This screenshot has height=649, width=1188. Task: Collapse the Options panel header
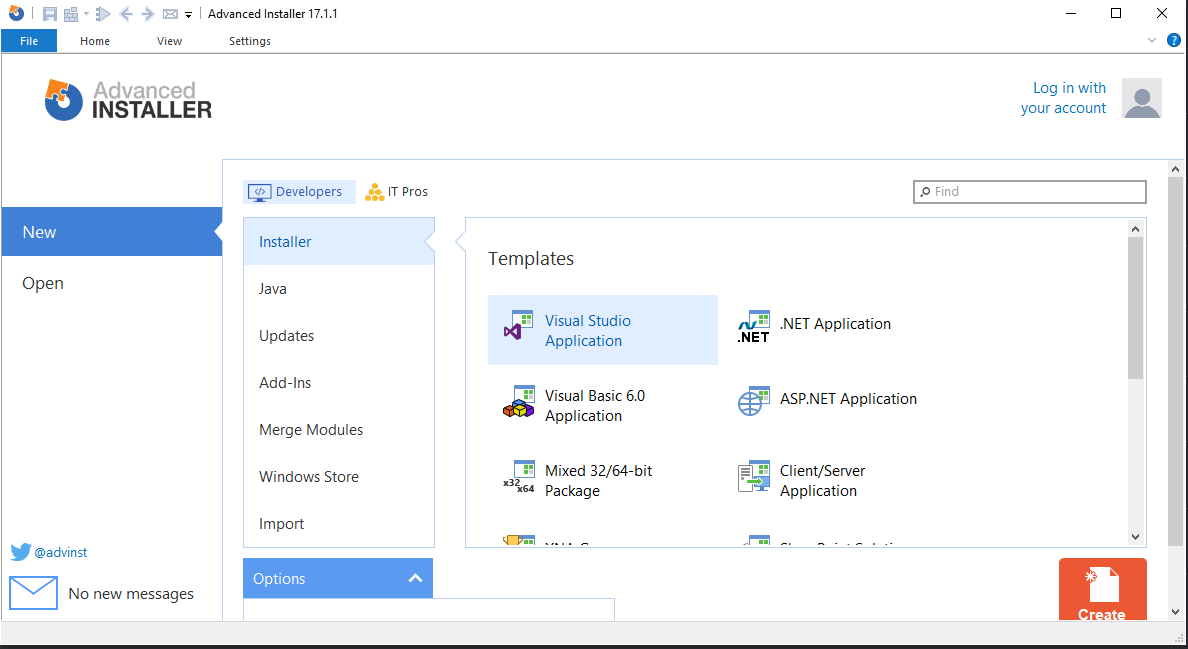pyautogui.click(x=338, y=578)
